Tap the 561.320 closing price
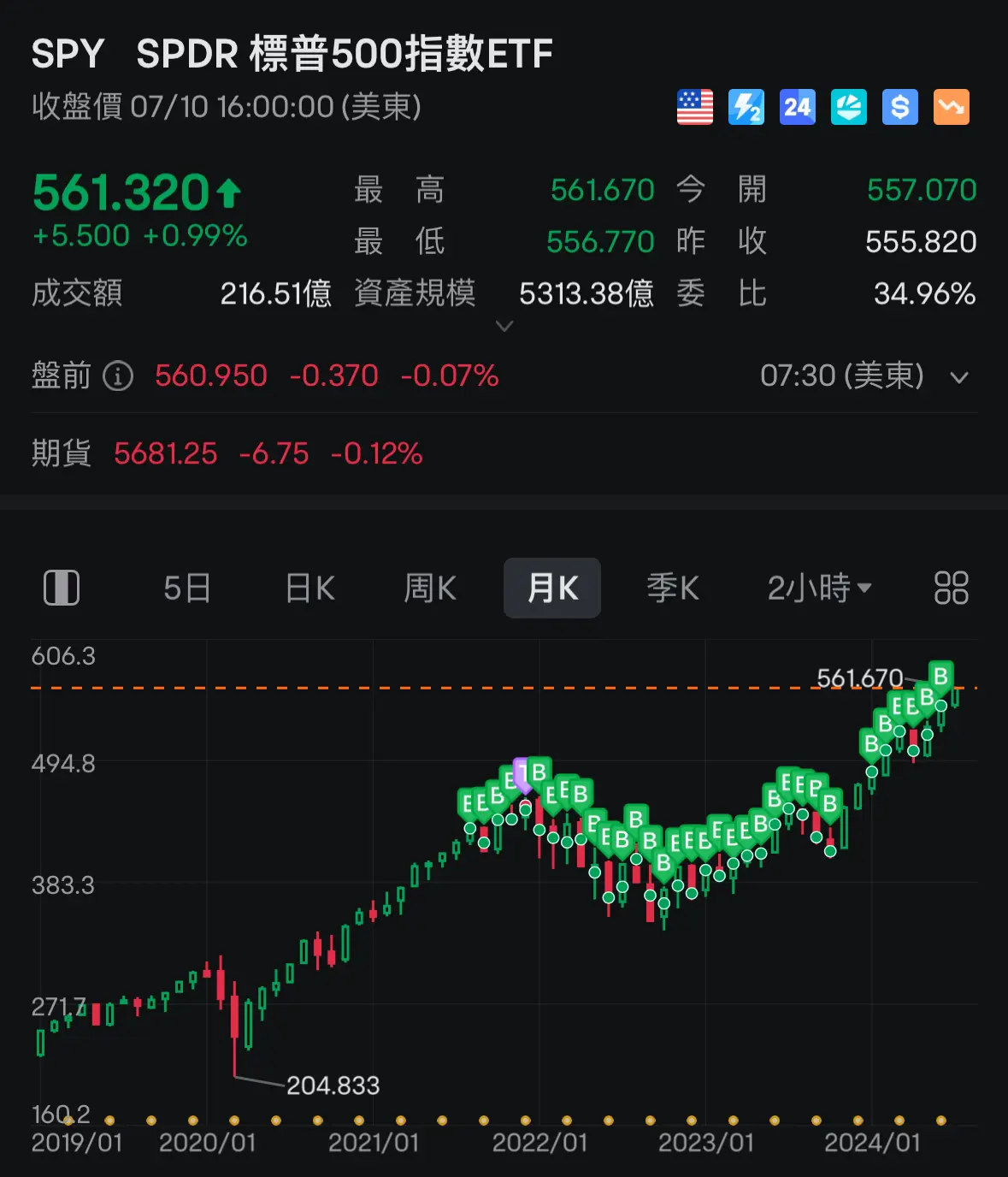Image resolution: width=1008 pixels, height=1177 pixels. [121, 192]
